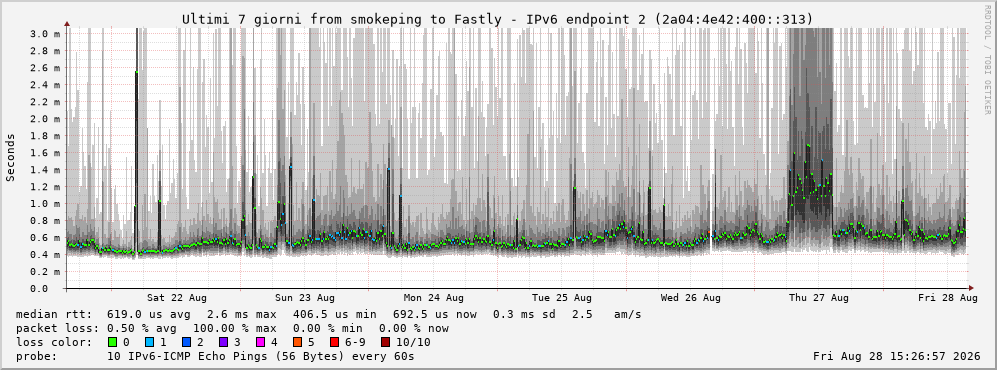997x370 pixels.
Task: Click the RRDTOOL / TOBI OETIKER vertical text
Action: pos(987,59)
